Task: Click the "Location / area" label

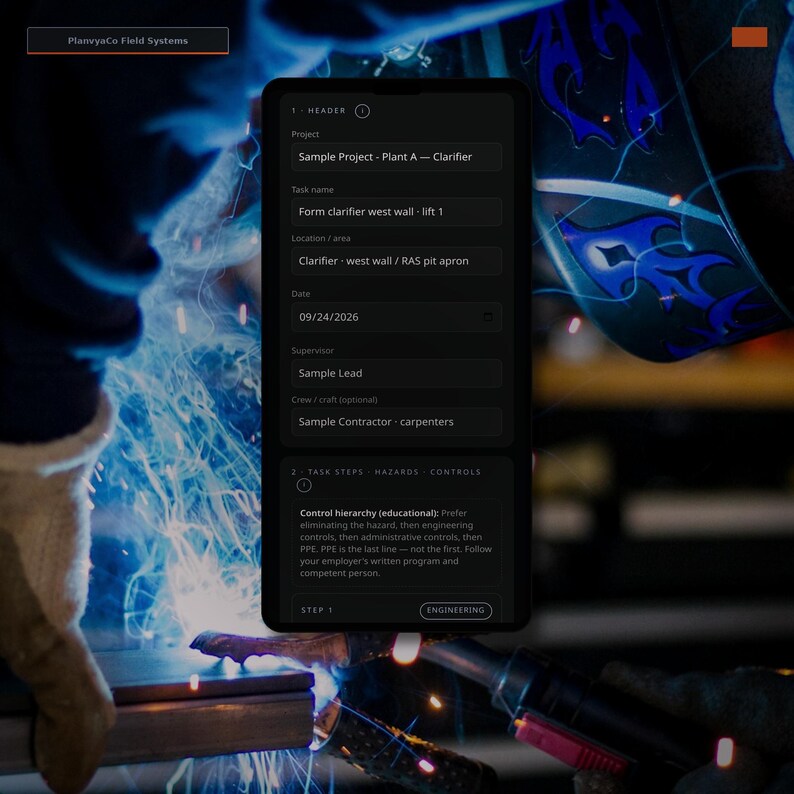Action: (321, 238)
